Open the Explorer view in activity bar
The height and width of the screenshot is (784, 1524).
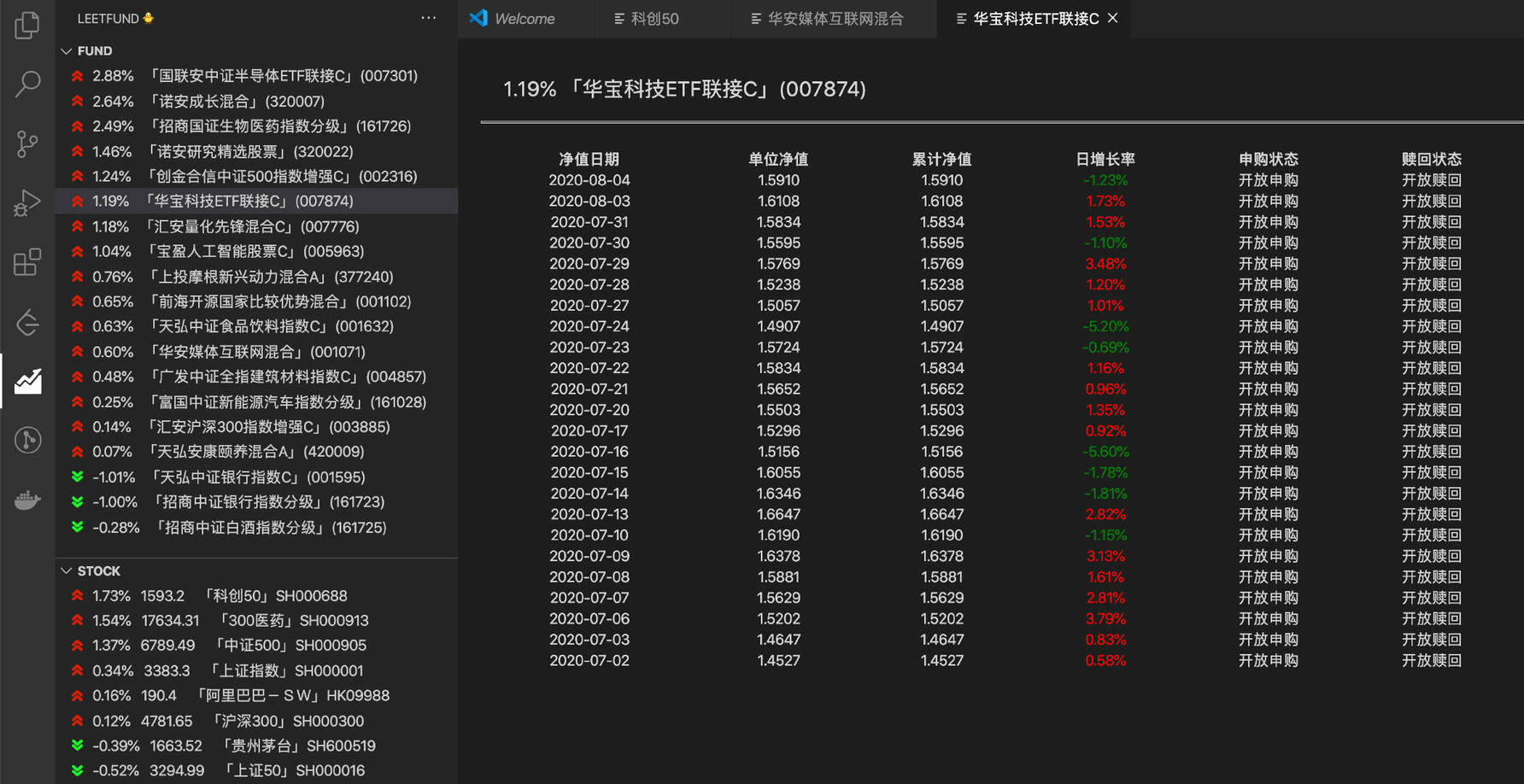[x=27, y=25]
